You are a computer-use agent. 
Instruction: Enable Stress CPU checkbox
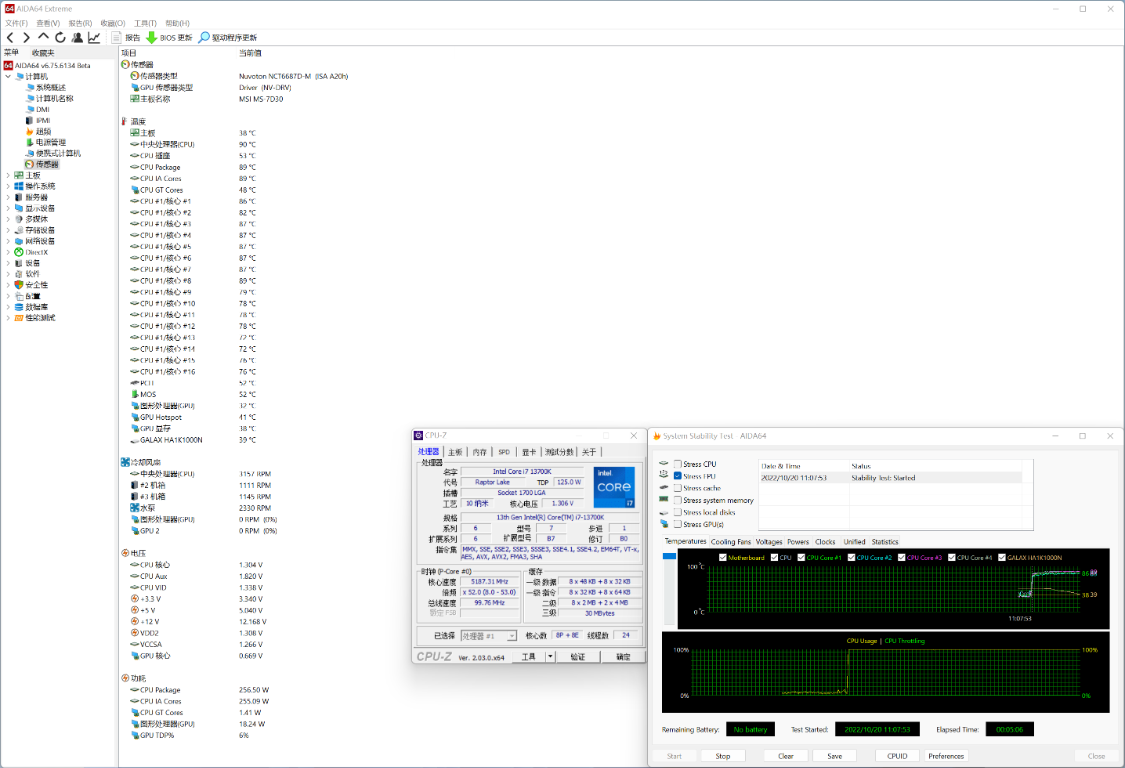pos(677,464)
